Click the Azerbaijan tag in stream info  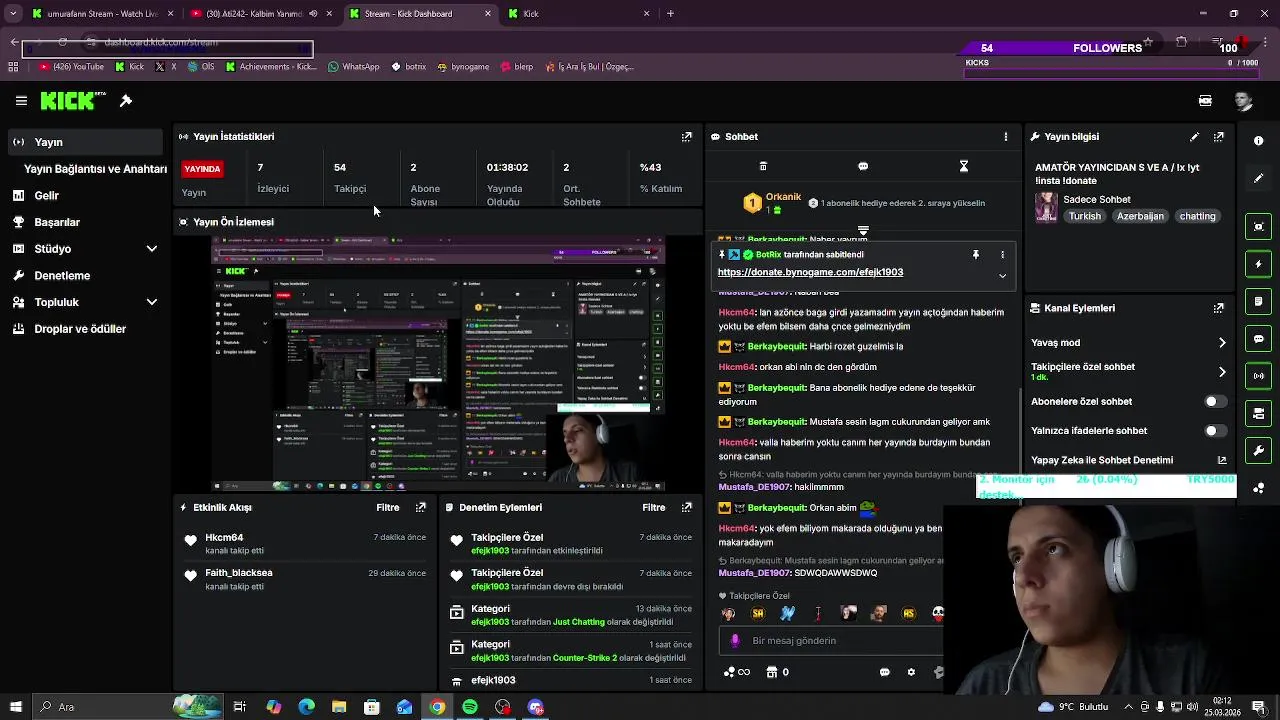point(1140,216)
